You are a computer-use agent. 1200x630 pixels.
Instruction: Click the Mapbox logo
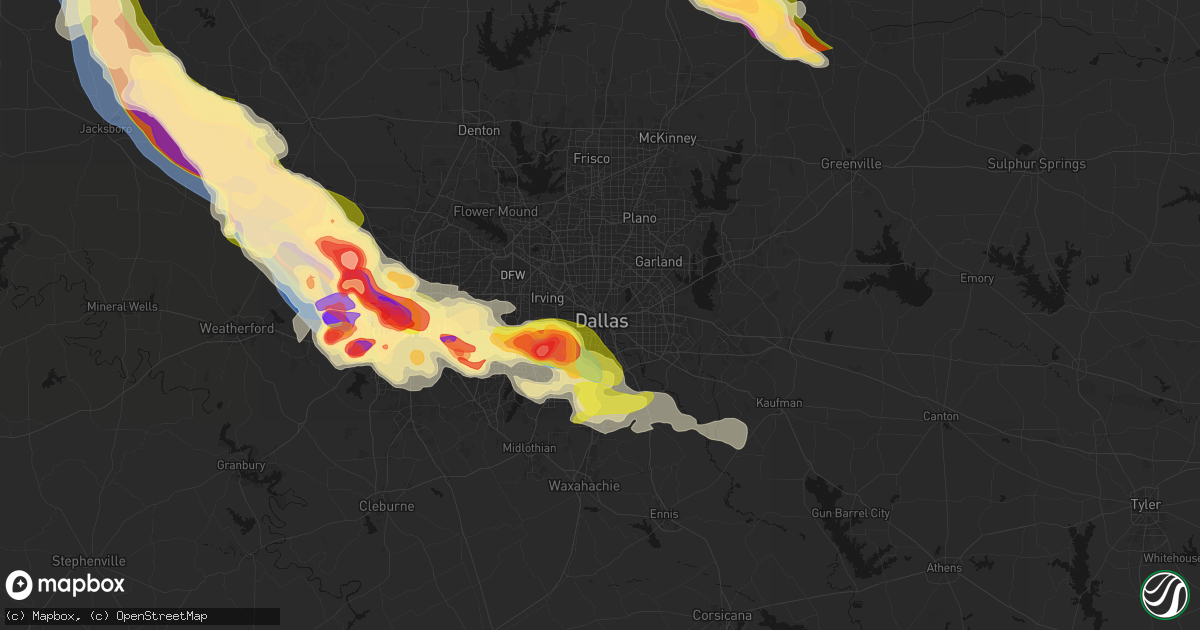point(66,585)
